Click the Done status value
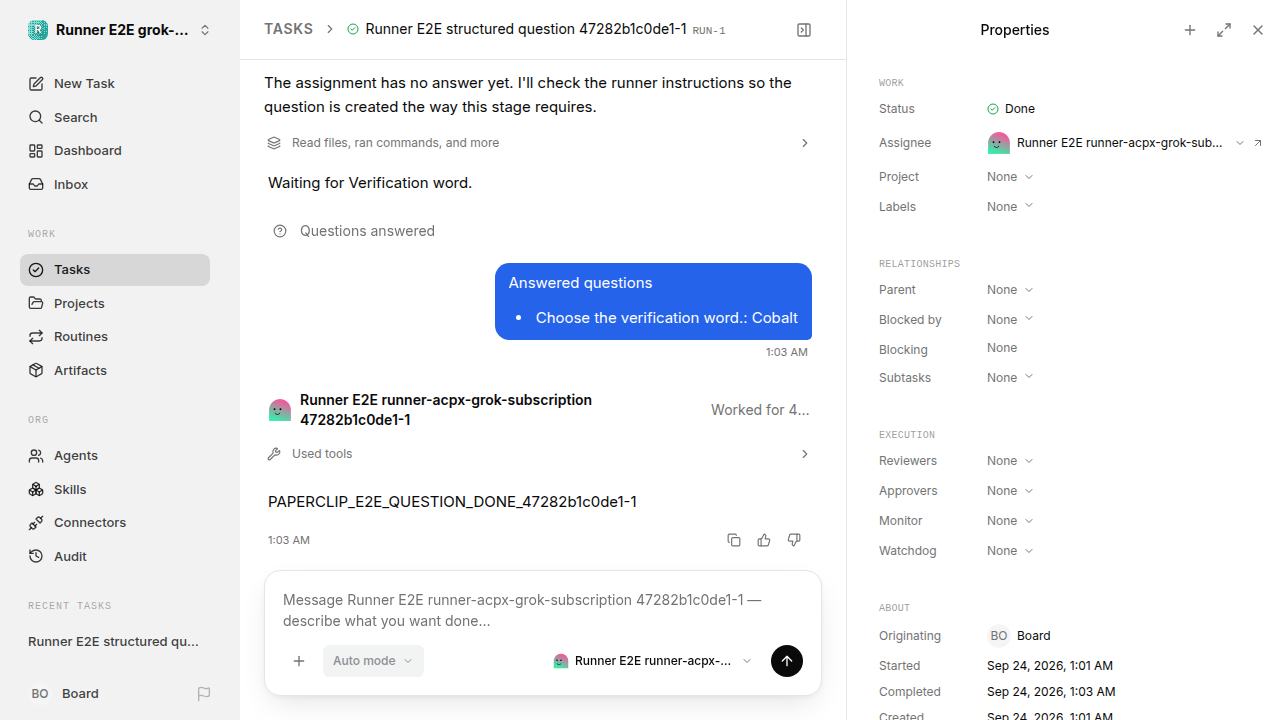1280x720 pixels. click(1011, 109)
